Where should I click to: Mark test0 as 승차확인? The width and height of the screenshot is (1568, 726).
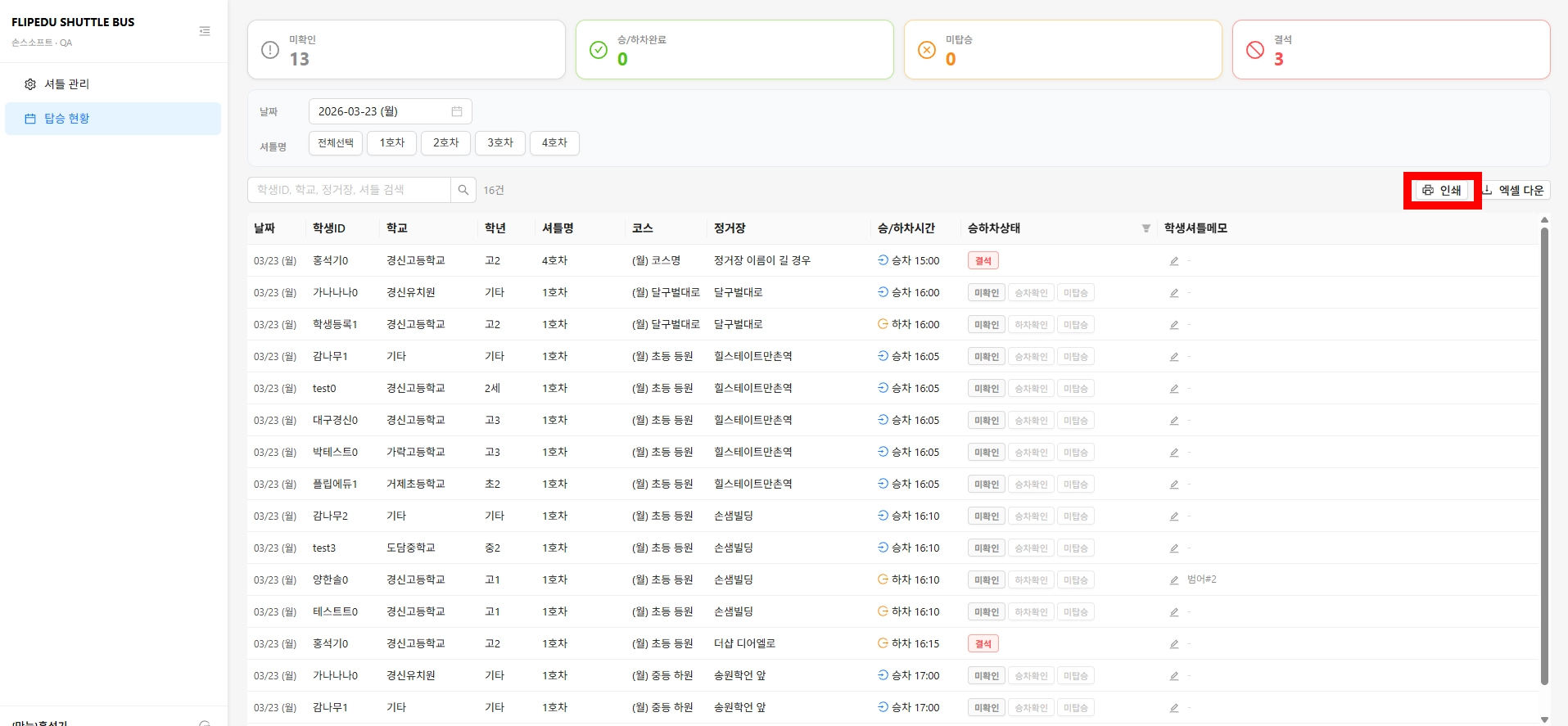[x=1031, y=389]
